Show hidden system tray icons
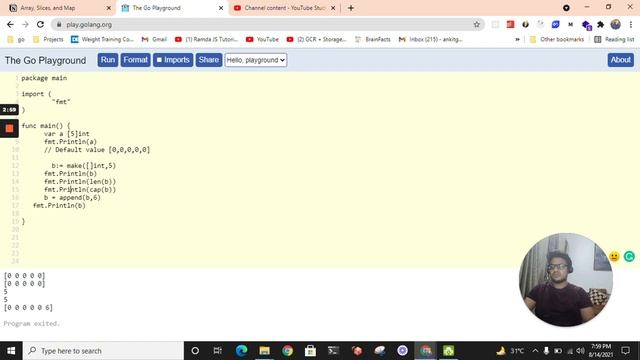The image size is (640, 360). tap(535, 351)
